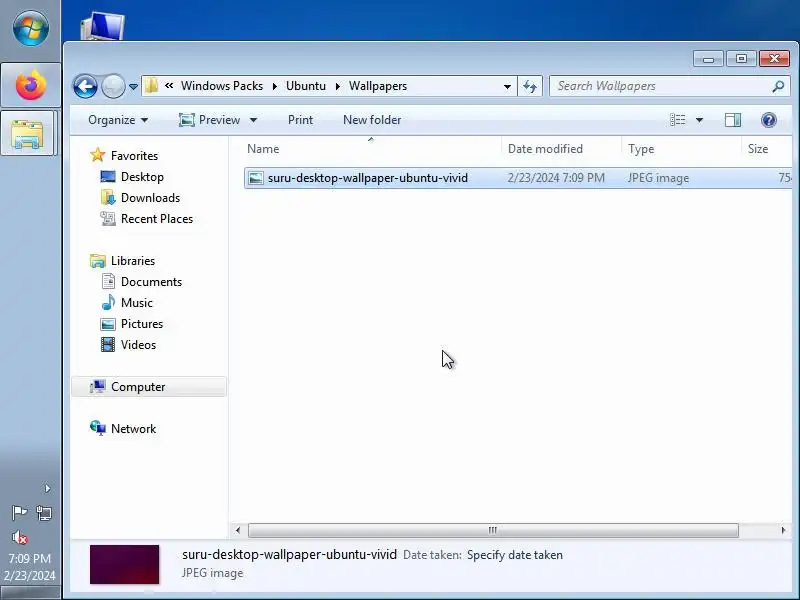Select Computer in the navigation pane

[148, 387]
